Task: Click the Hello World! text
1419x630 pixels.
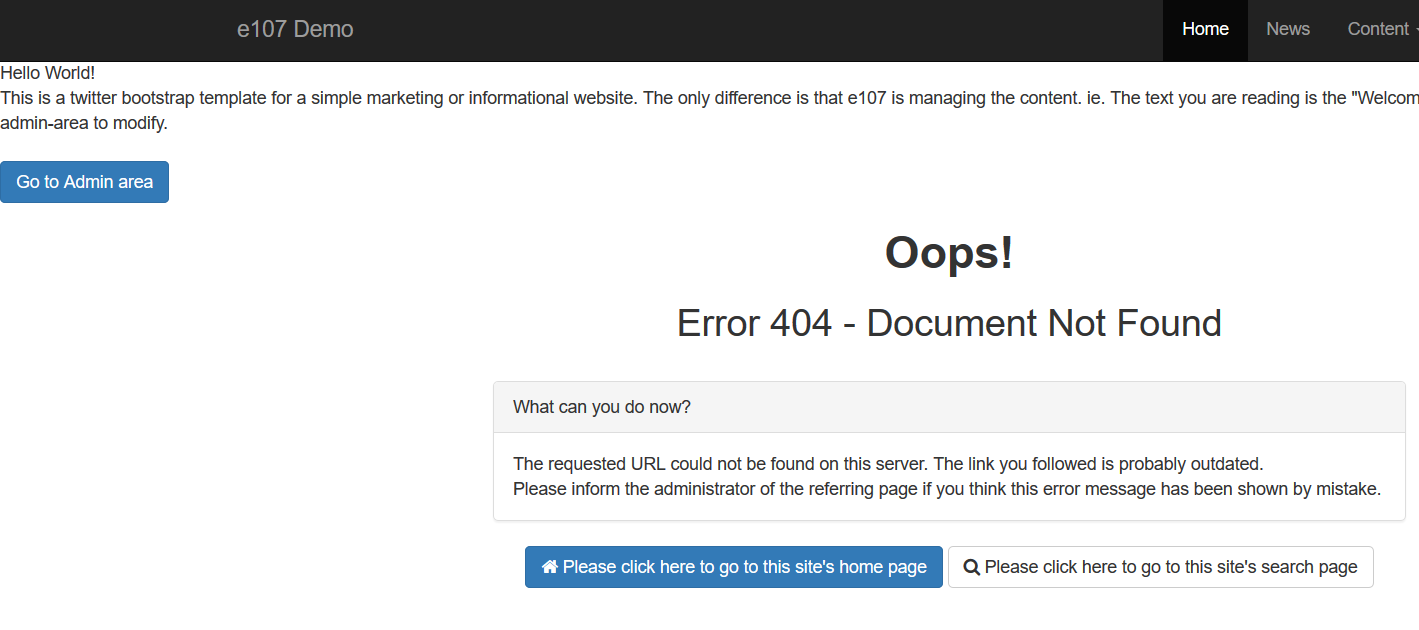Action: [x=48, y=73]
